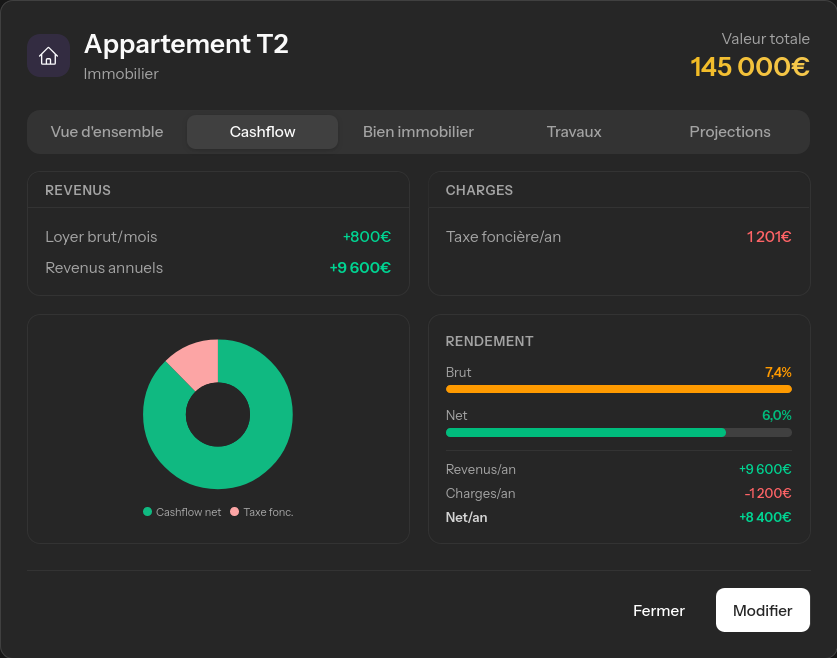Screen dimensions: 837x658
Task: Click the home icon next to Appartement T2
Action: click(x=48, y=55)
